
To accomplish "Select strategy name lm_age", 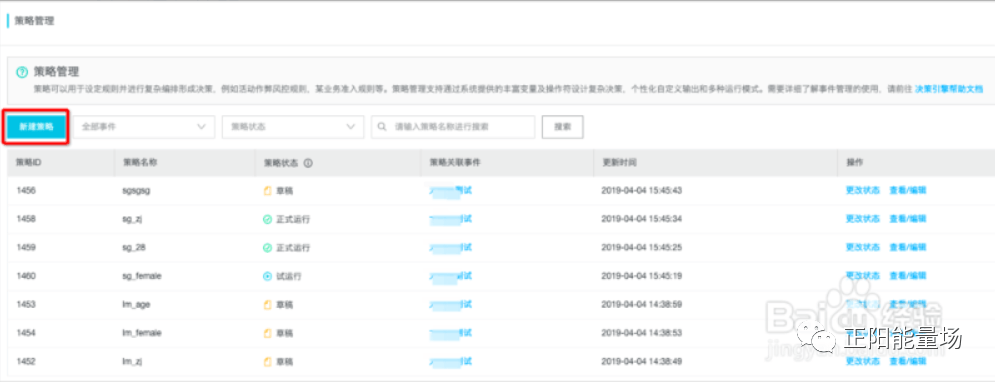I will (x=136, y=305).
